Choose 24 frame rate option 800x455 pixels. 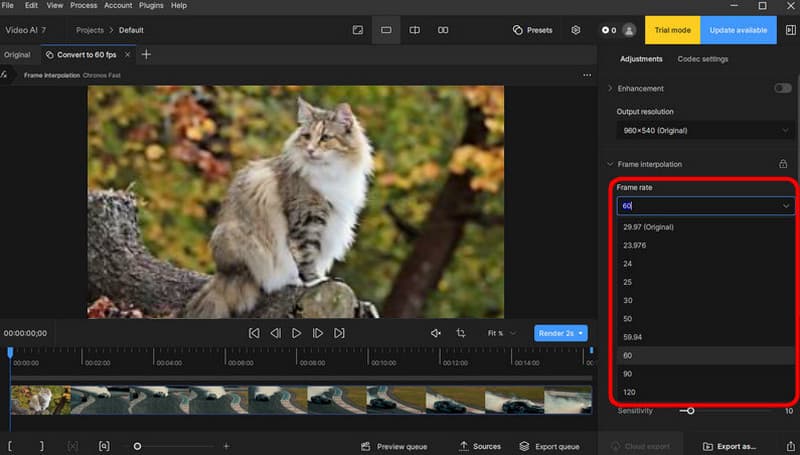pos(705,264)
